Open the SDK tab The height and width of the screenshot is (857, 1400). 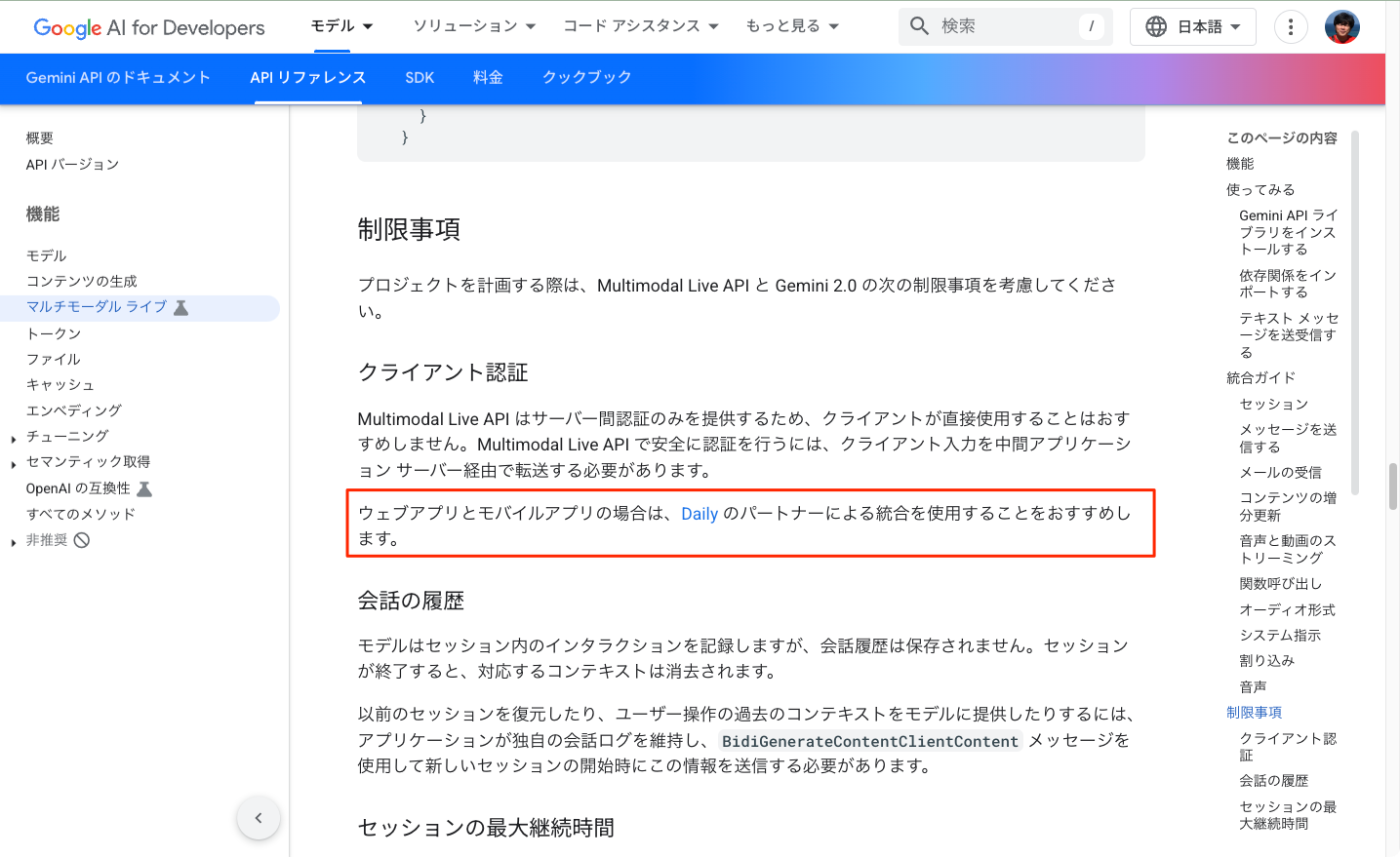point(420,77)
